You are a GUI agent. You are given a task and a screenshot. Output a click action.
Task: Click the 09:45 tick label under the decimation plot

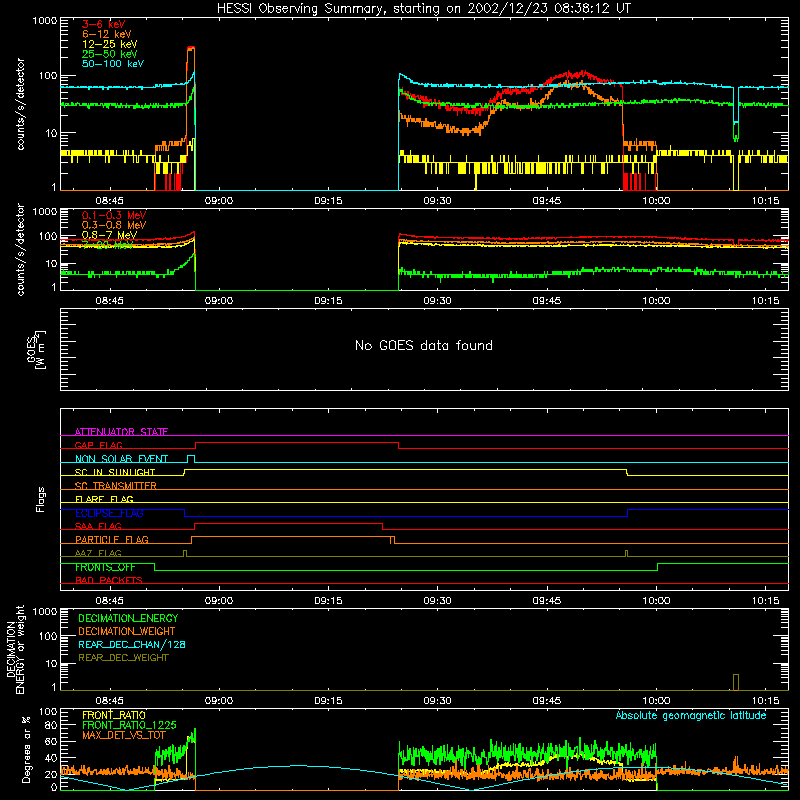pos(546,701)
